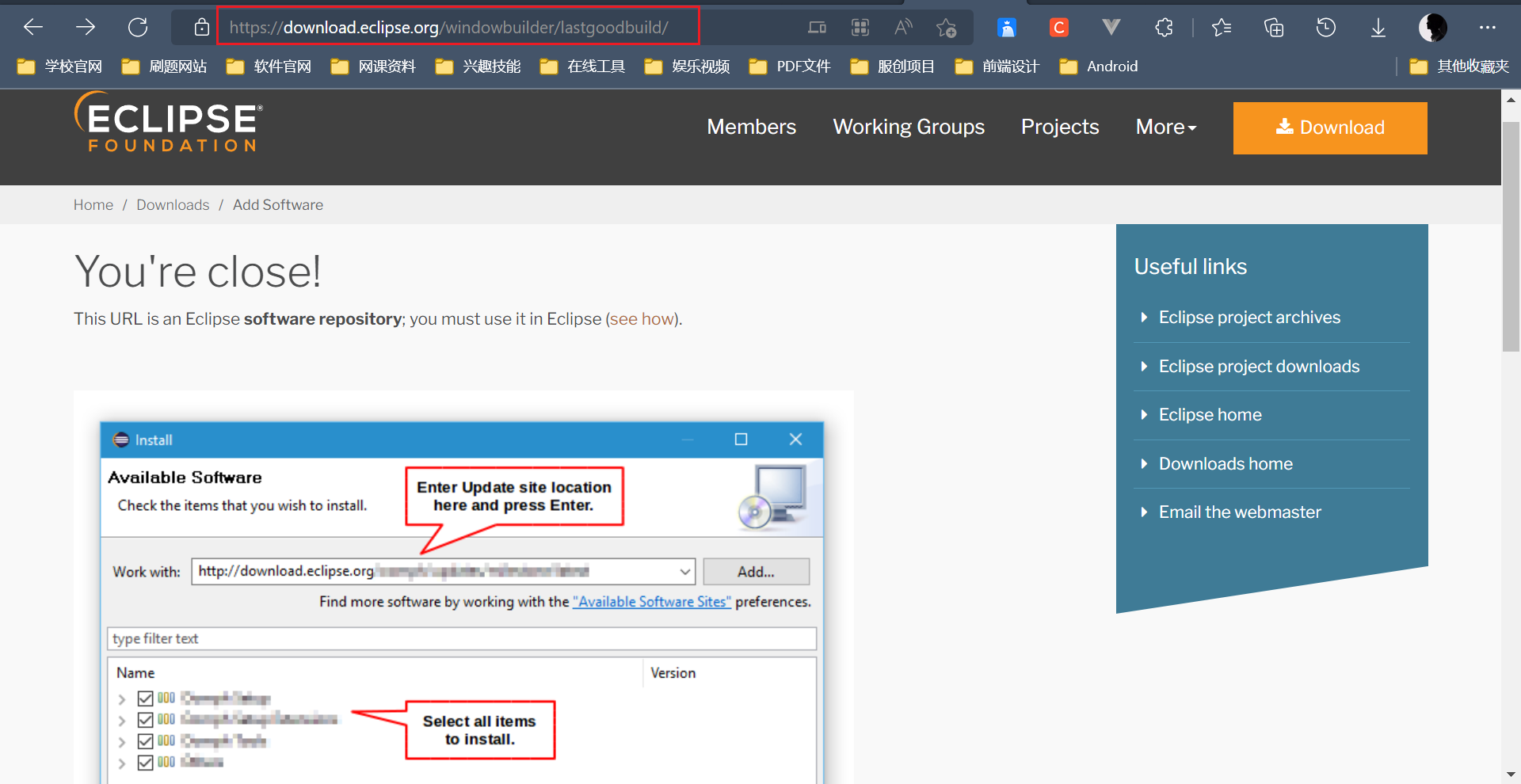
Task: Open the 前端设计 bookmarks folder
Action: [997, 67]
